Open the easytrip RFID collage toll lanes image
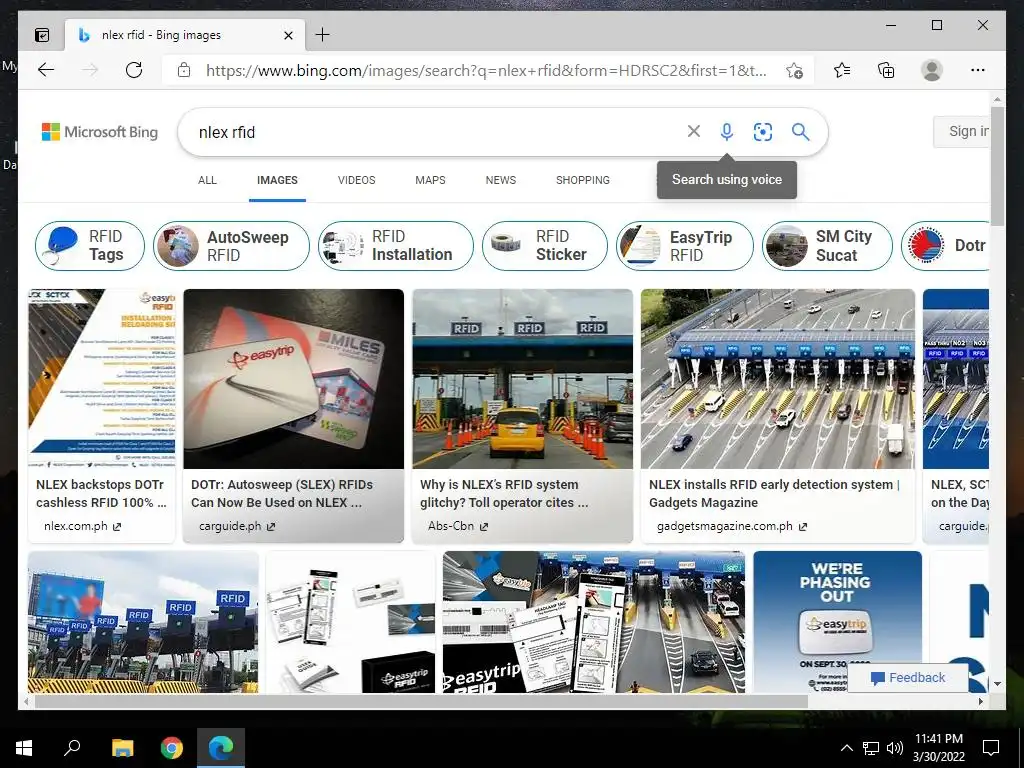The image size is (1024, 768). [x=594, y=622]
